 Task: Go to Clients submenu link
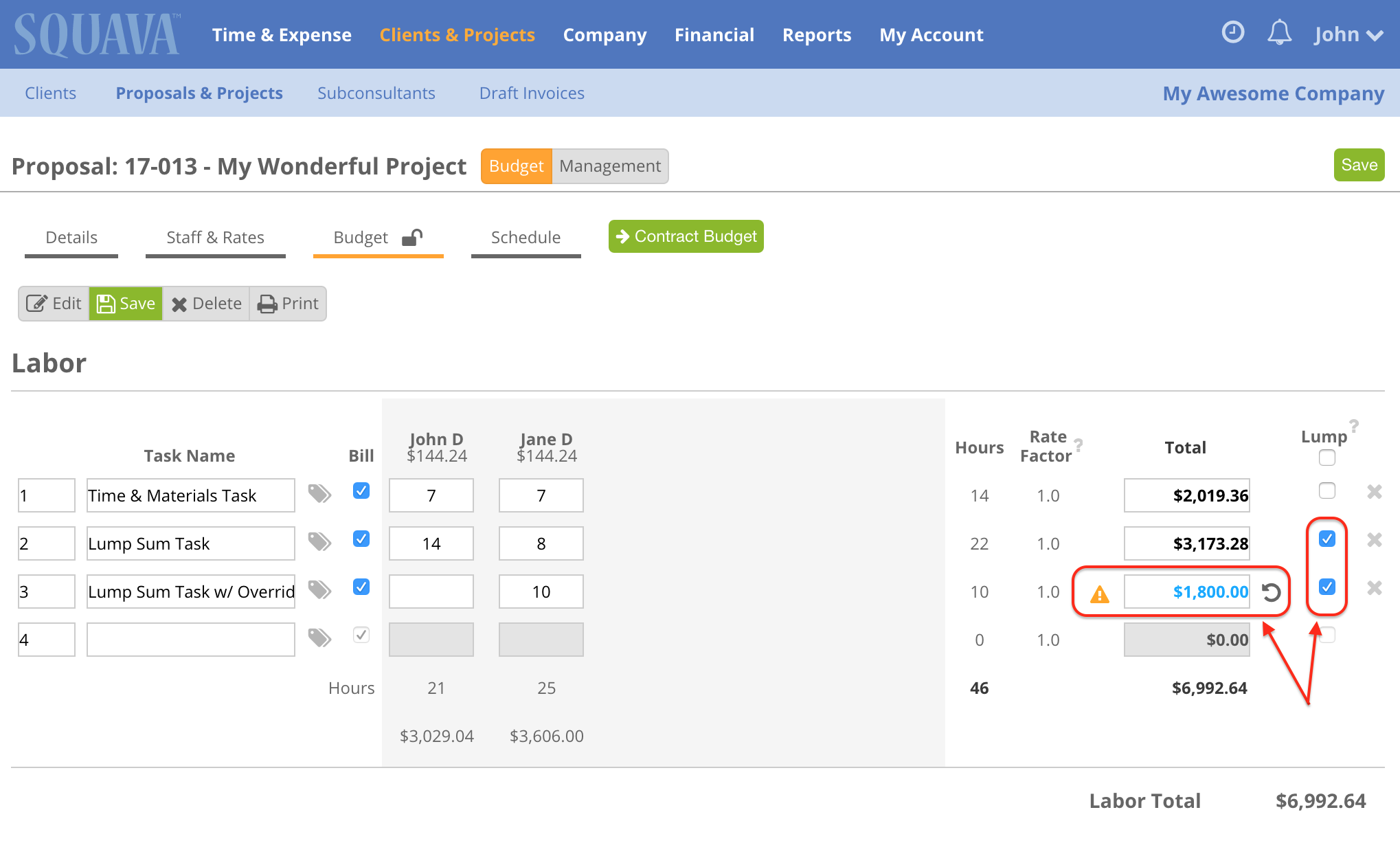(x=50, y=93)
